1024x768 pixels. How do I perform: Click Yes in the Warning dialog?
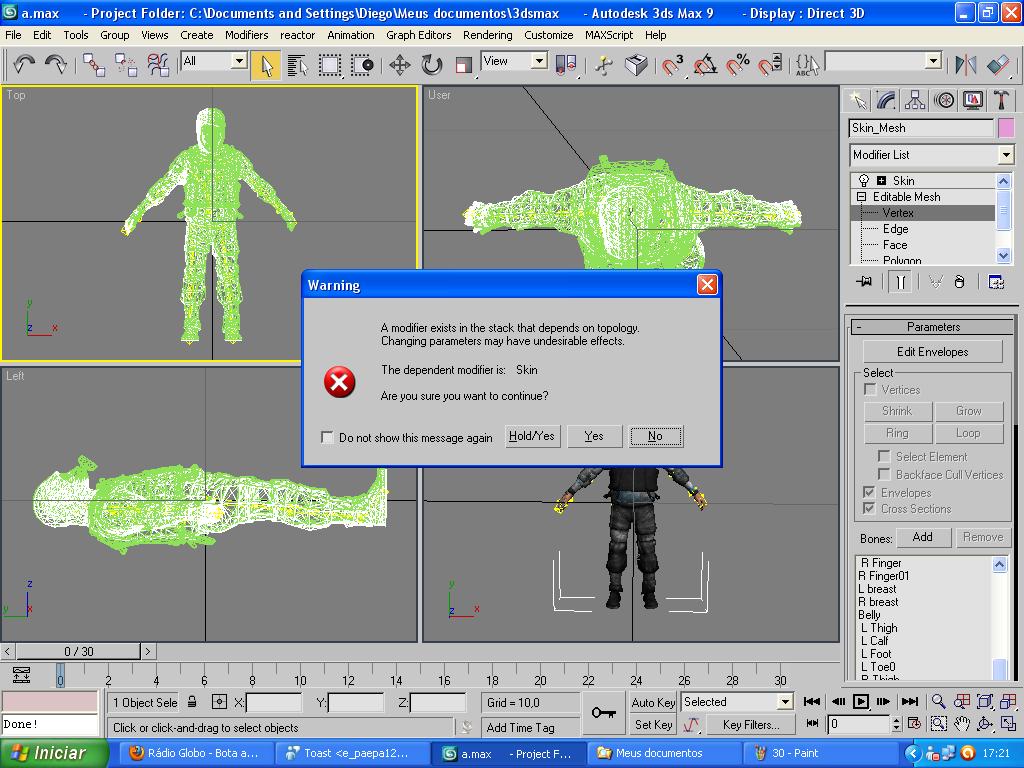point(594,436)
